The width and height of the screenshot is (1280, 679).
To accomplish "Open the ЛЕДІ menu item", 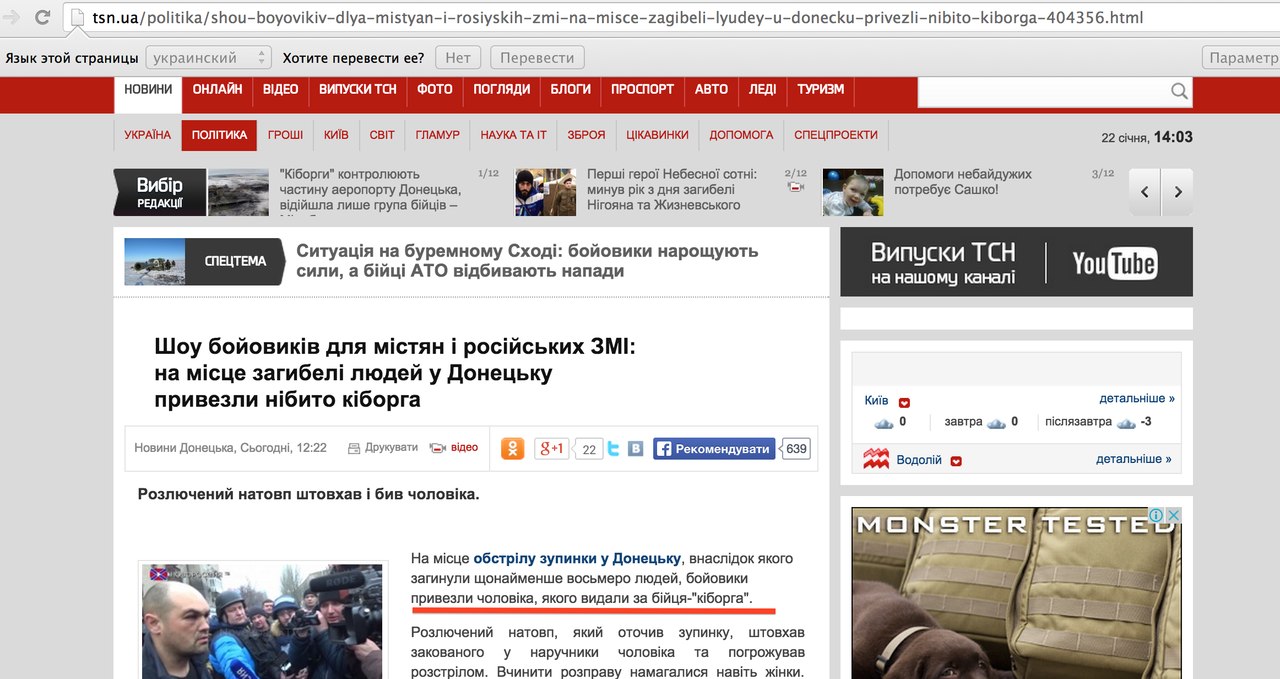I will tap(762, 89).
